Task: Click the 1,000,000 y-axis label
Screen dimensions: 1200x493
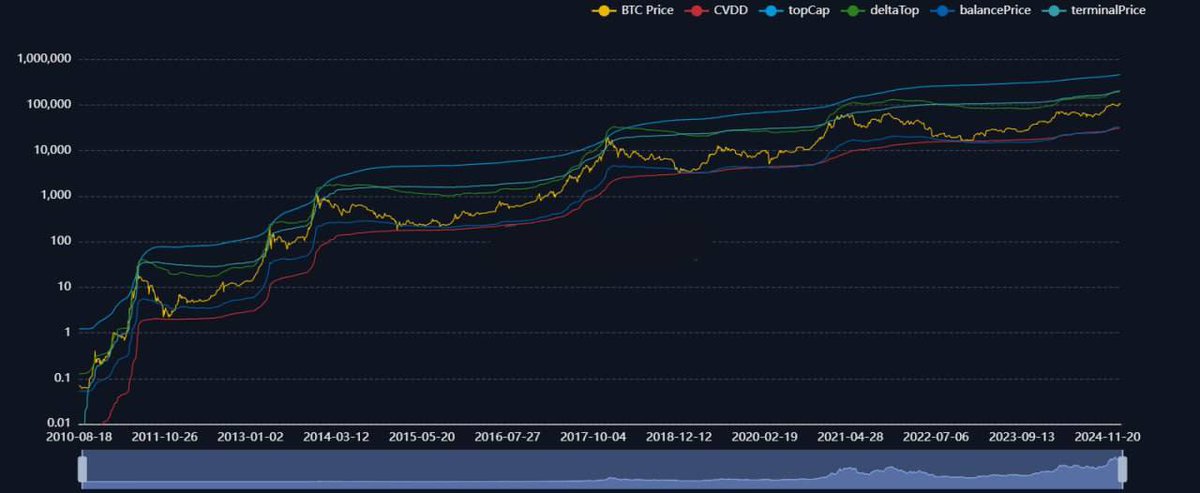Action: [x=44, y=58]
